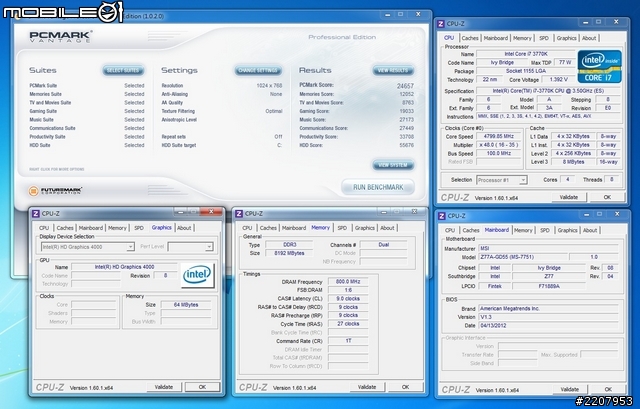
Task: Open the About tab in CPU window
Action: tap(589, 38)
